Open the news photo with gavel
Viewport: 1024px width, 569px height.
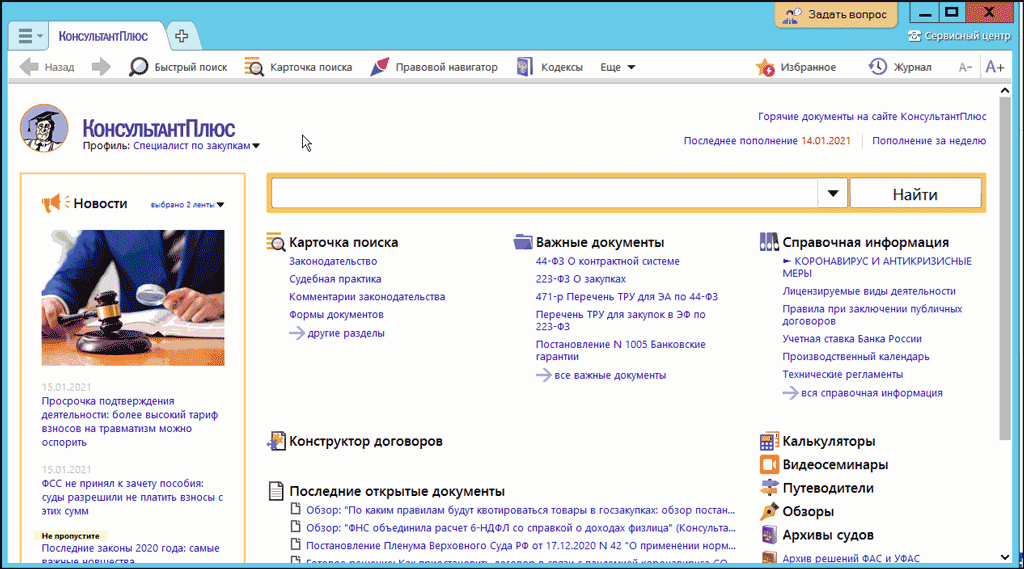(x=133, y=298)
